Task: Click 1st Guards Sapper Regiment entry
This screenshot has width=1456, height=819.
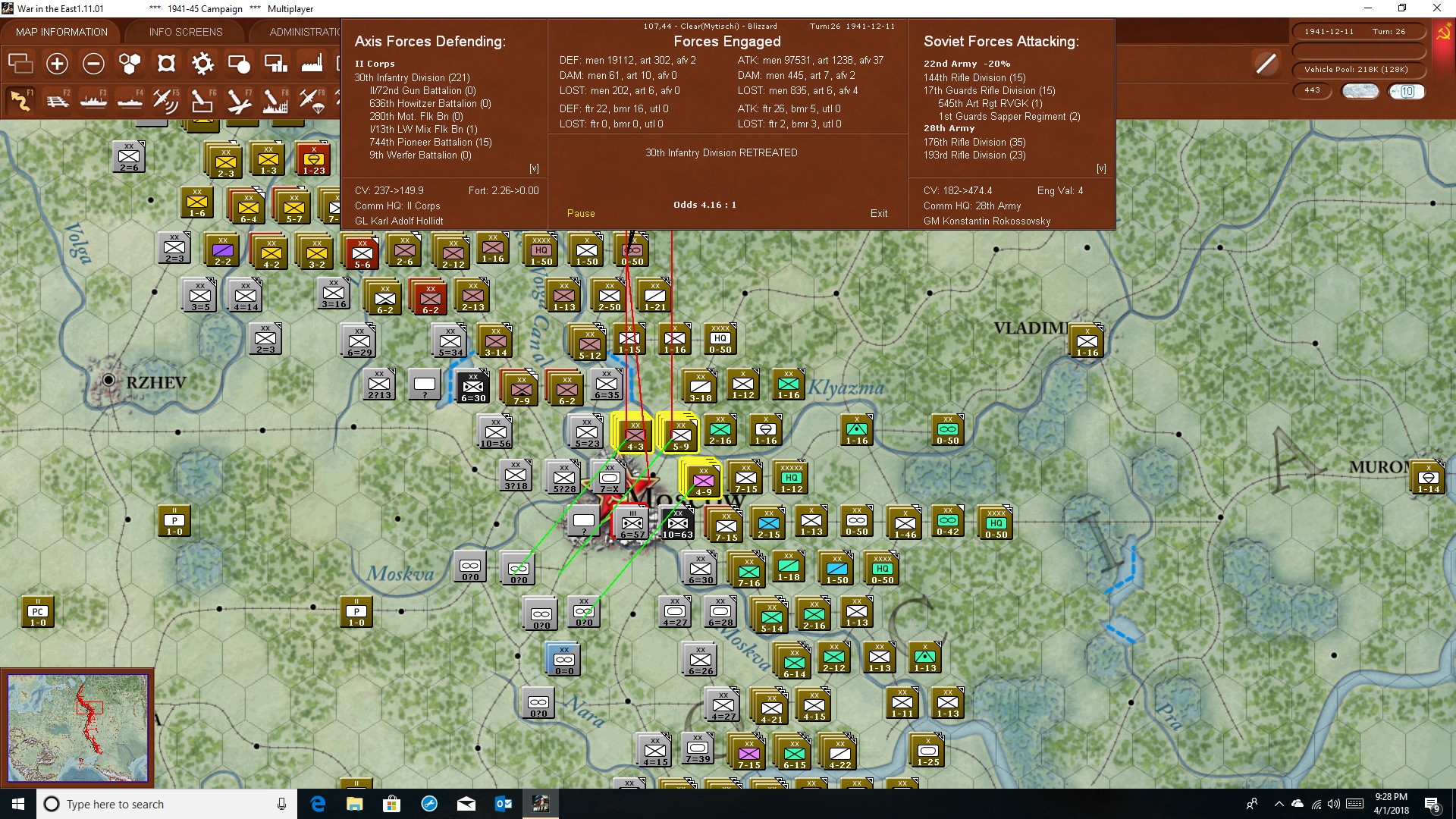Action: [x=1009, y=116]
